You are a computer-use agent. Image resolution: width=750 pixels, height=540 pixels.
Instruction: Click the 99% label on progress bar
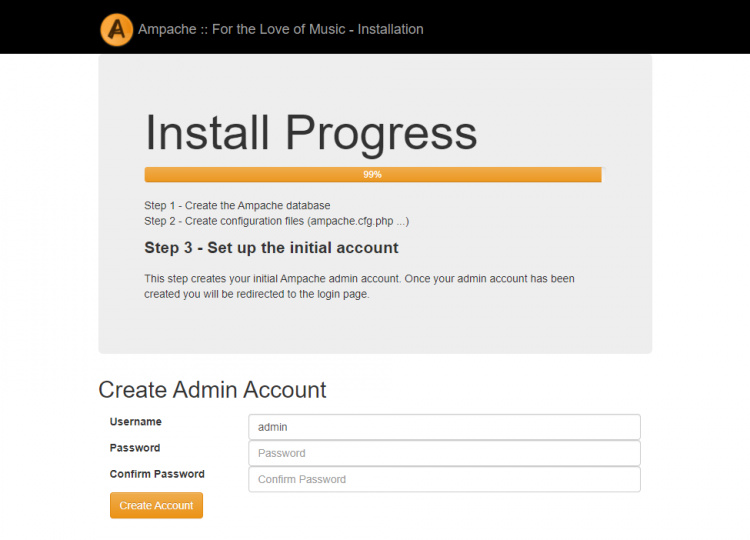point(372,174)
